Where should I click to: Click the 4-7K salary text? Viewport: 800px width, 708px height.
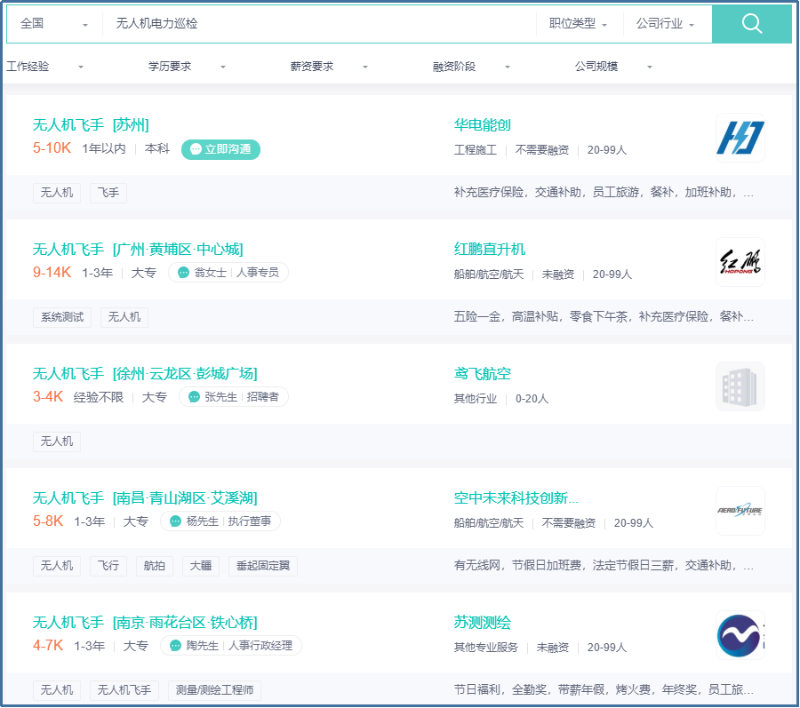[x=48, y=646]
